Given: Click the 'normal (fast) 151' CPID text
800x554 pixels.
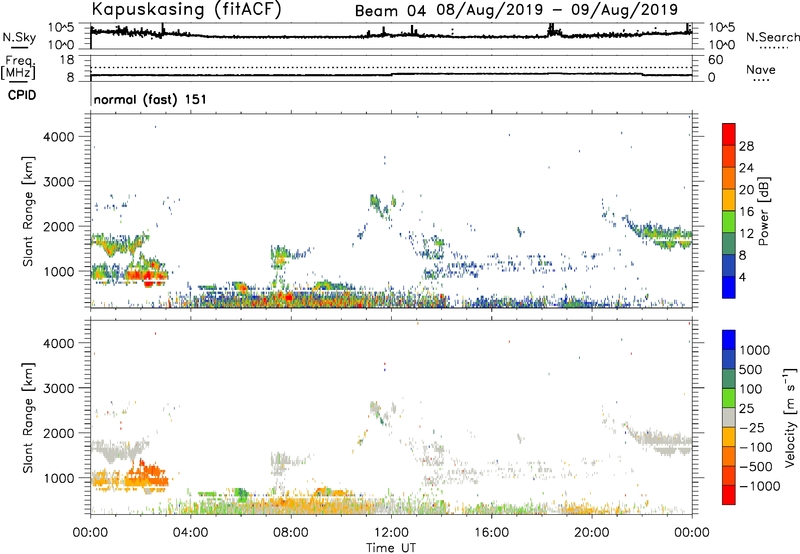Looking at the screenshot, I should 150,99.
